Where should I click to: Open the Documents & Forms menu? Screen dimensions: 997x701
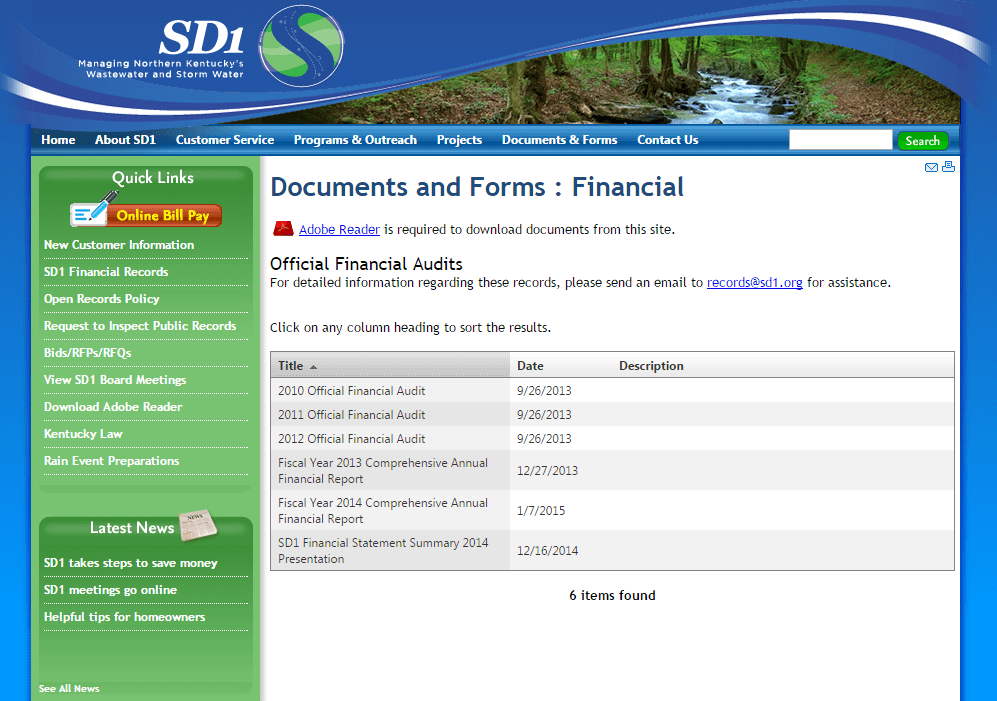click(x=560, y=140)
